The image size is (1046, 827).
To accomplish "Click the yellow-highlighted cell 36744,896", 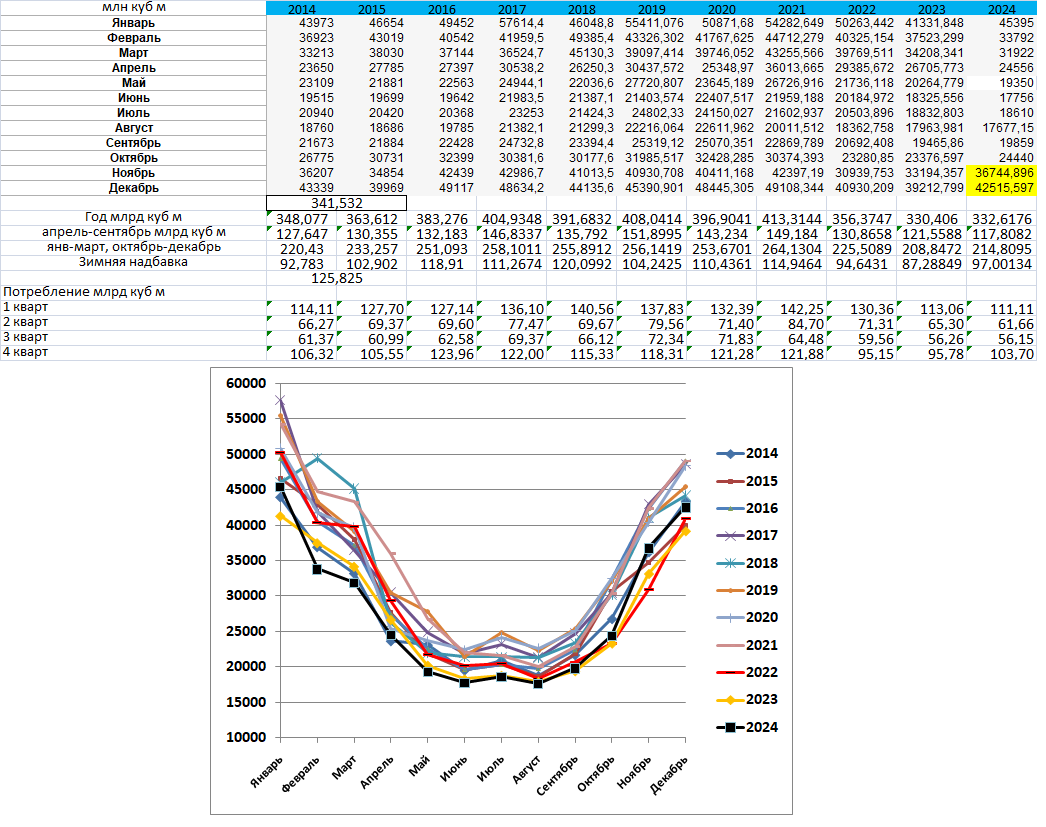I will point(1001,173).
